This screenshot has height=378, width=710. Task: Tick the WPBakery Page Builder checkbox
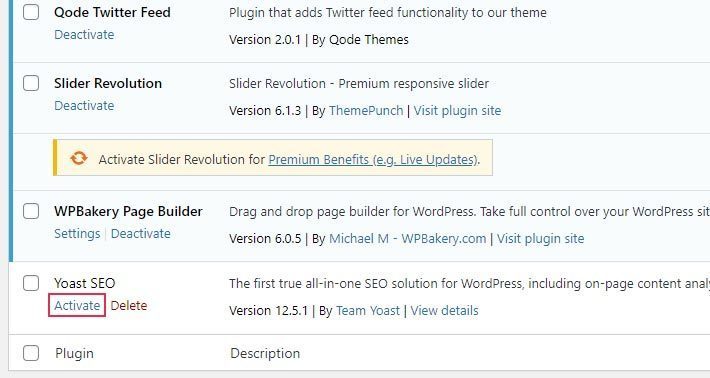[x=31, y=211]
